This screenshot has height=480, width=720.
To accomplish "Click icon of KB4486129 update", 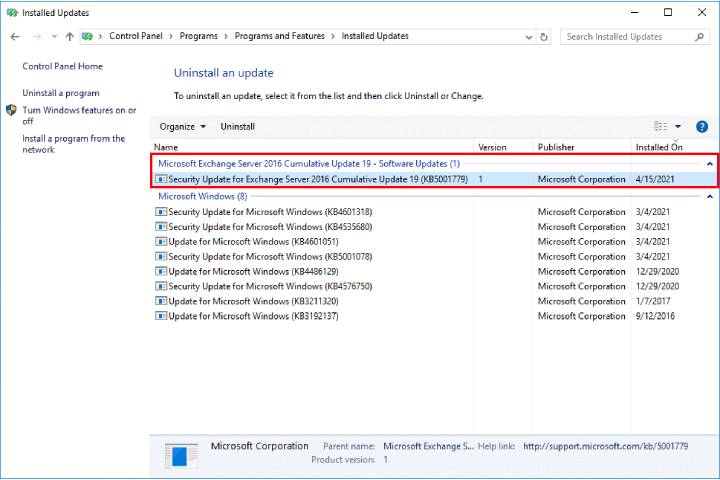I will click(161, 271).
